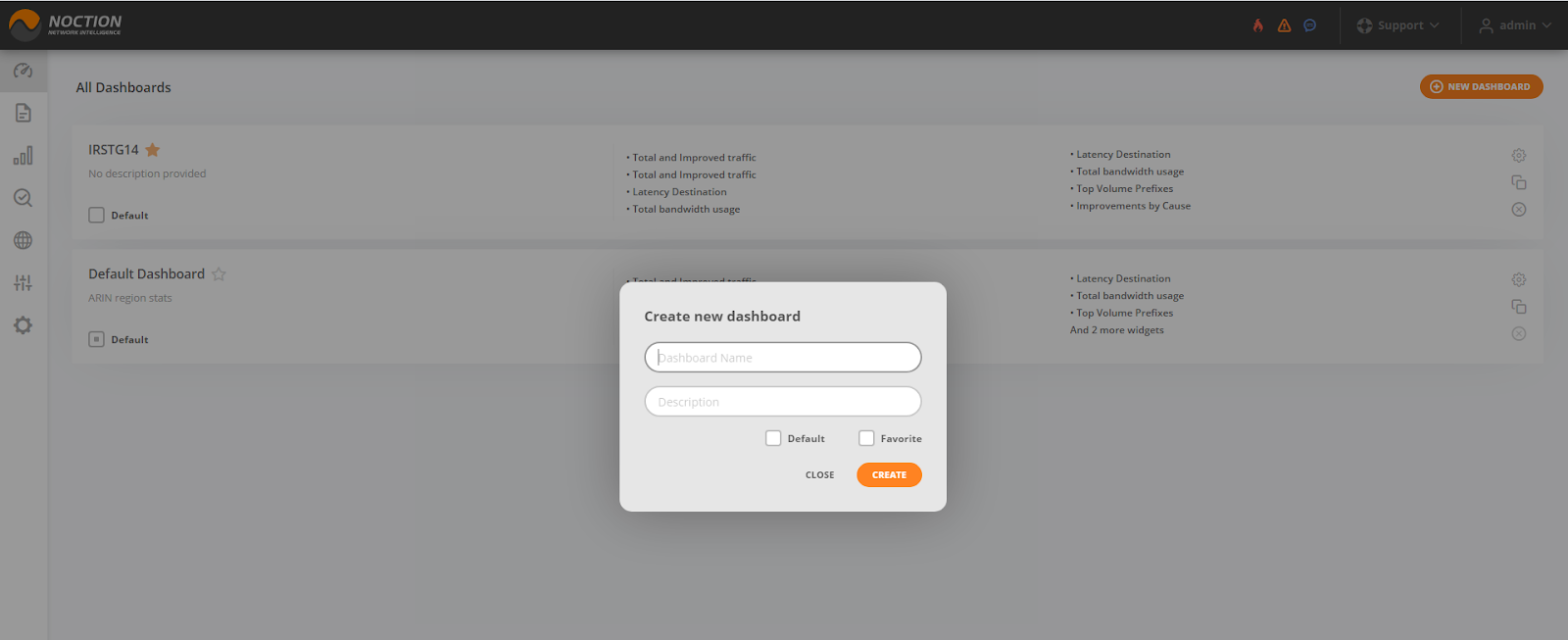Viewport: 1568px width, 640px height.
Task: Open the sliders configuration sidebar icon
Action: (23, 283)
